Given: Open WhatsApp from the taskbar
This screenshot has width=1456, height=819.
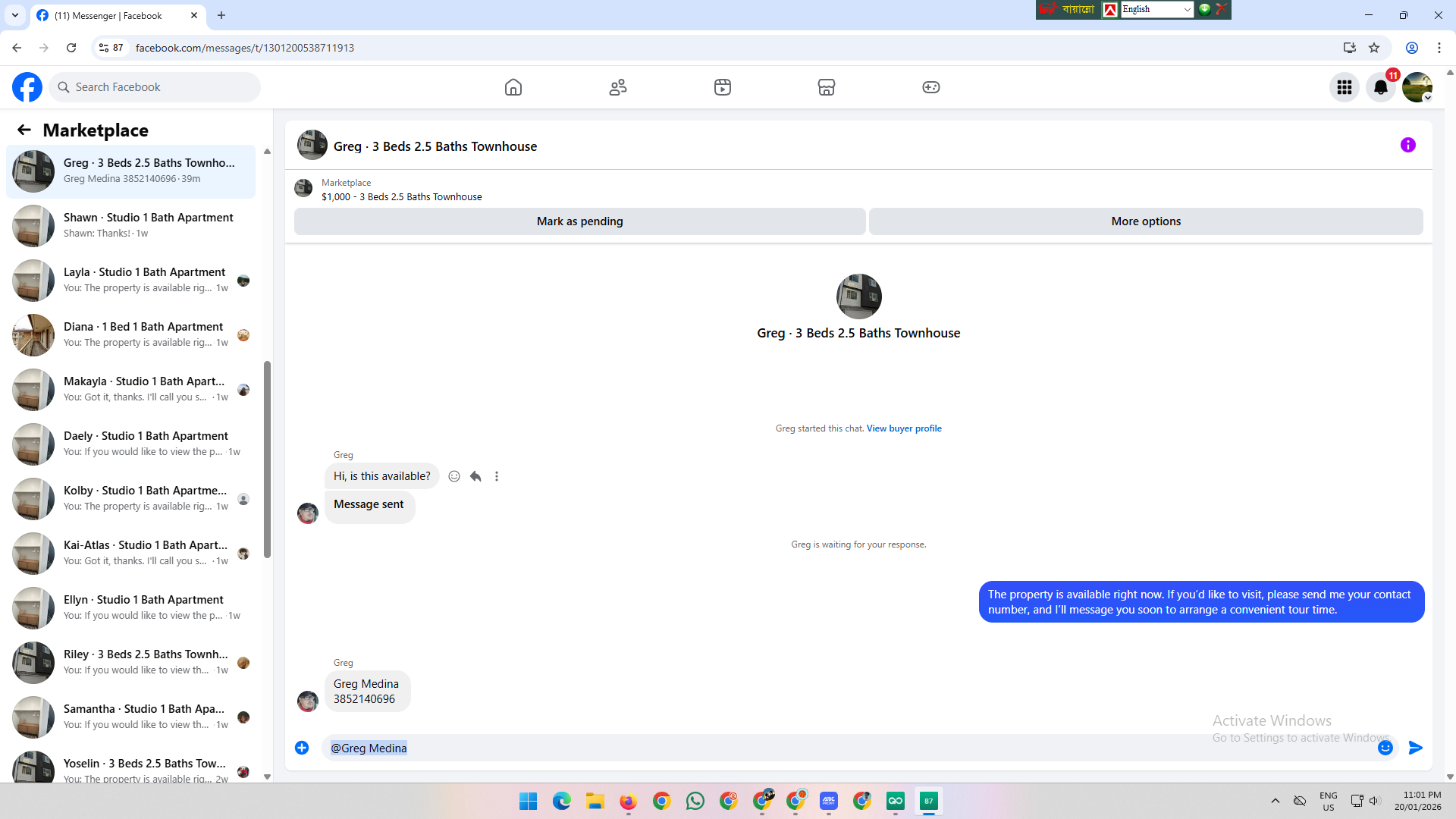Looking at the screenshot, I should (x=695, y=801).
